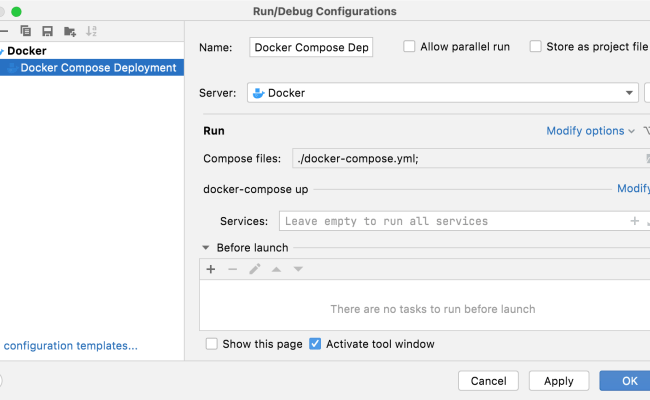
Task: Enable Allow parallel run checkbox
Action: click(409, 47)
